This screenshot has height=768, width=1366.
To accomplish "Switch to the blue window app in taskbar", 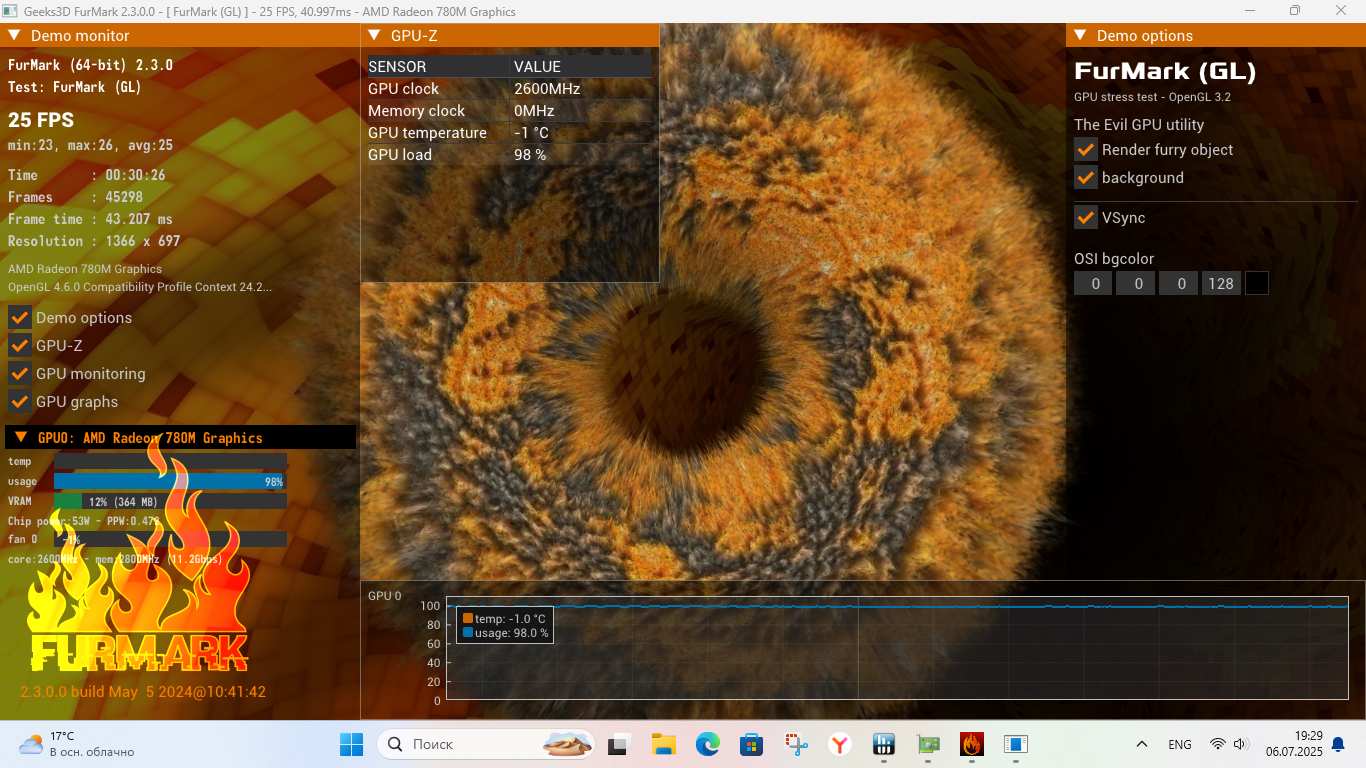I will click(x=1016, y=744).
